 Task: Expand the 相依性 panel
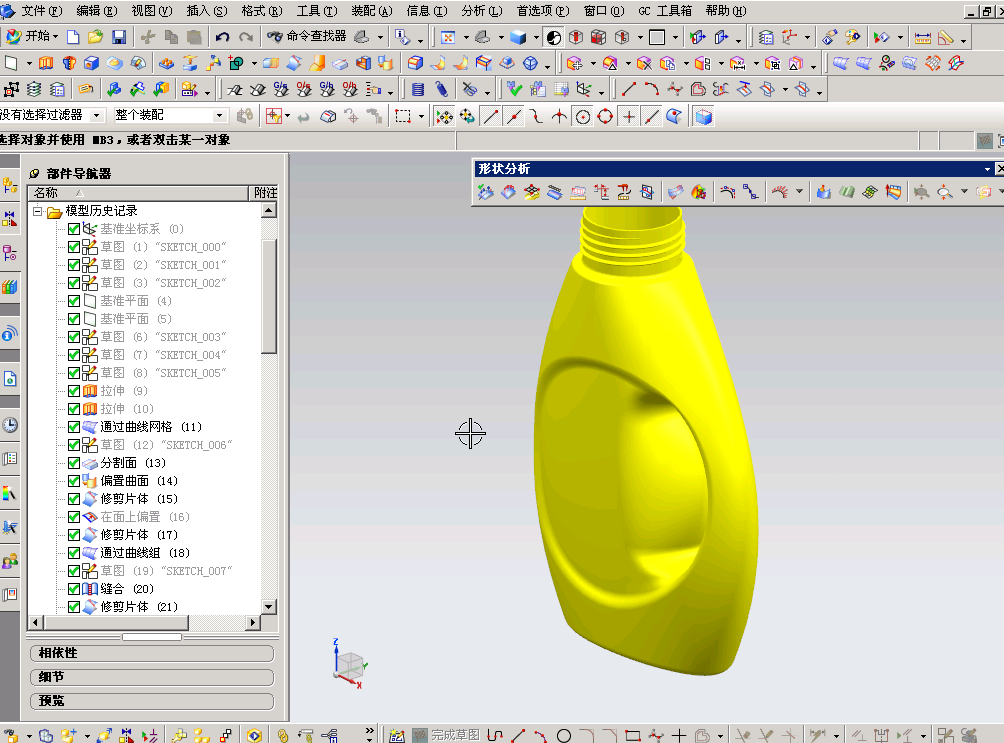152,653
